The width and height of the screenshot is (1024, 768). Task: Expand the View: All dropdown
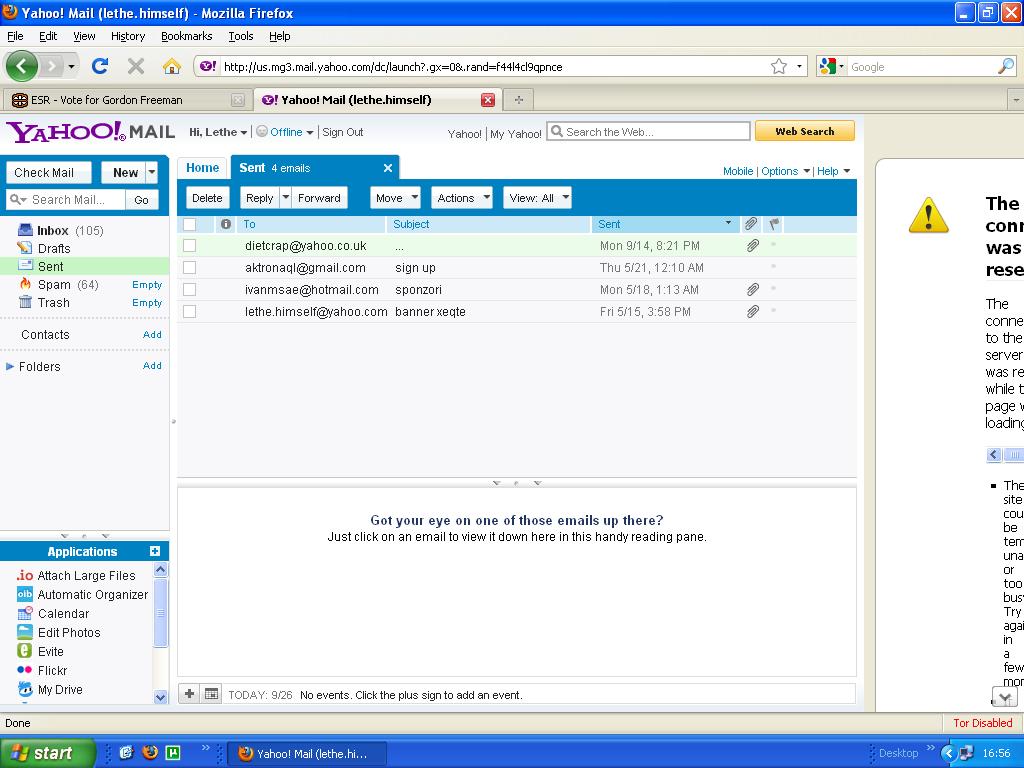click(538, 198)
